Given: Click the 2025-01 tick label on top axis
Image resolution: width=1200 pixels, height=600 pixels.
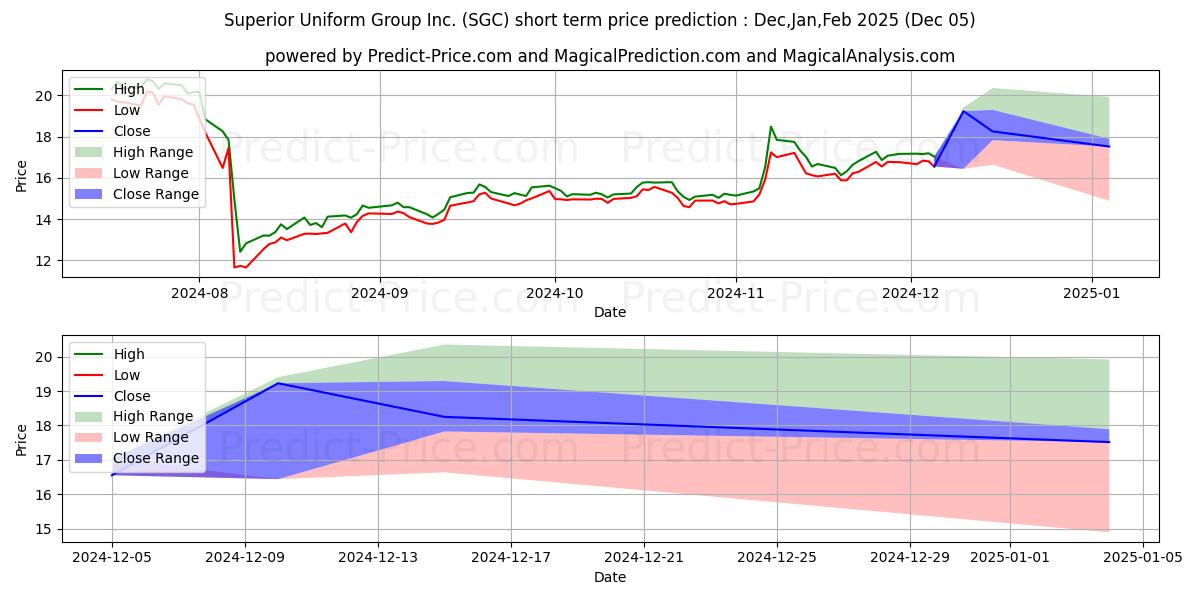Looking at the screenshot, I should tap(1091, 294).
